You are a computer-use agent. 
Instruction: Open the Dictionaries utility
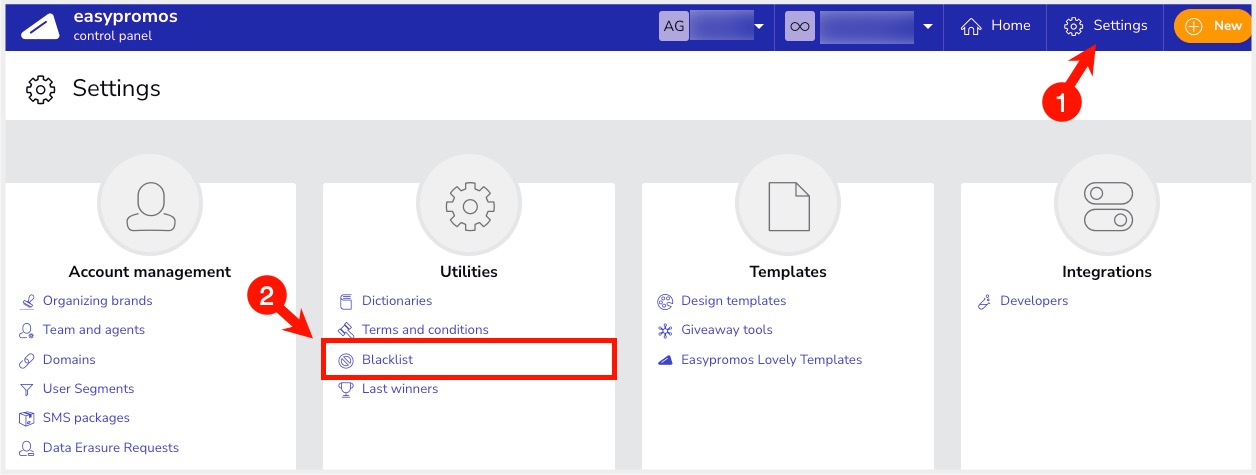point(396,301)
